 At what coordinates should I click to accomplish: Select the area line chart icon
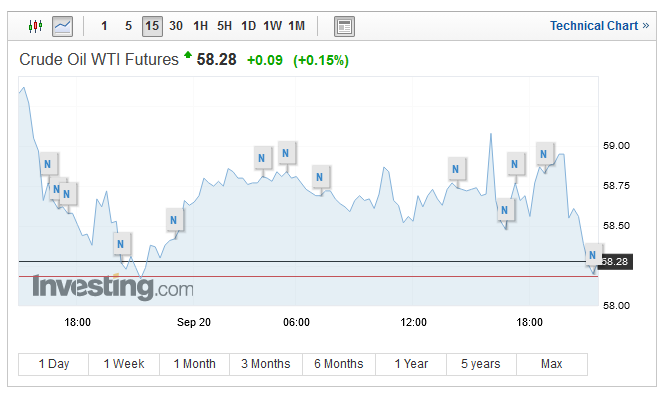(63, 26)
